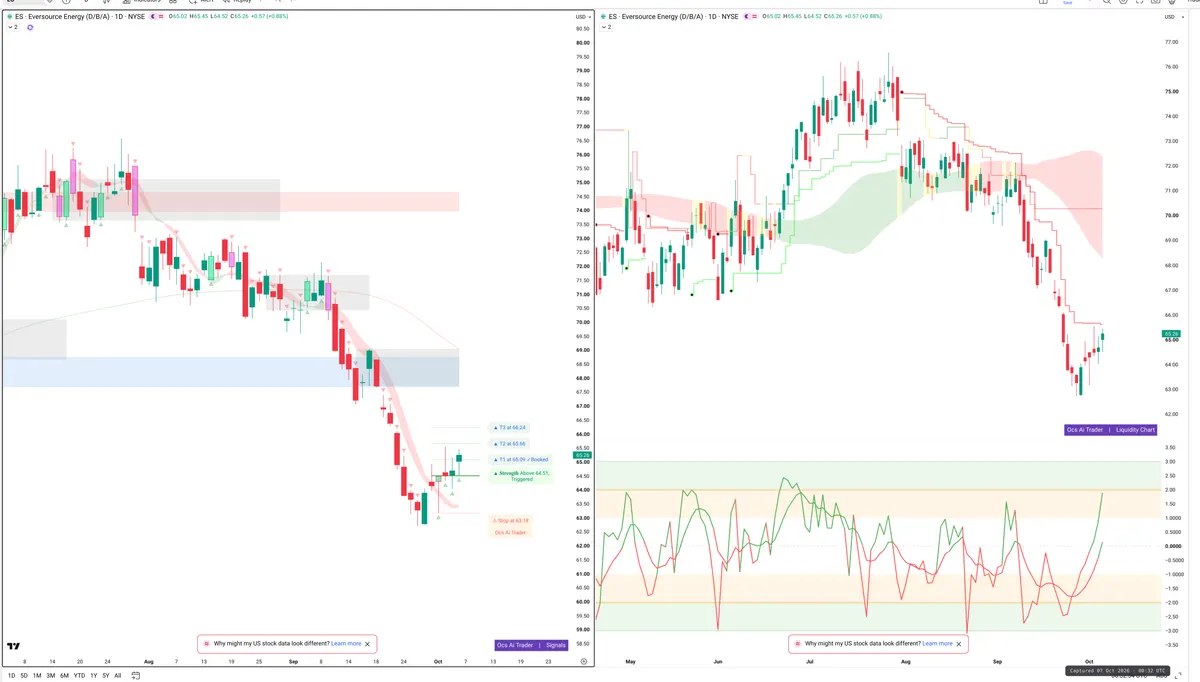Open the USD currency dropdown on left chart

coord(583,17)
